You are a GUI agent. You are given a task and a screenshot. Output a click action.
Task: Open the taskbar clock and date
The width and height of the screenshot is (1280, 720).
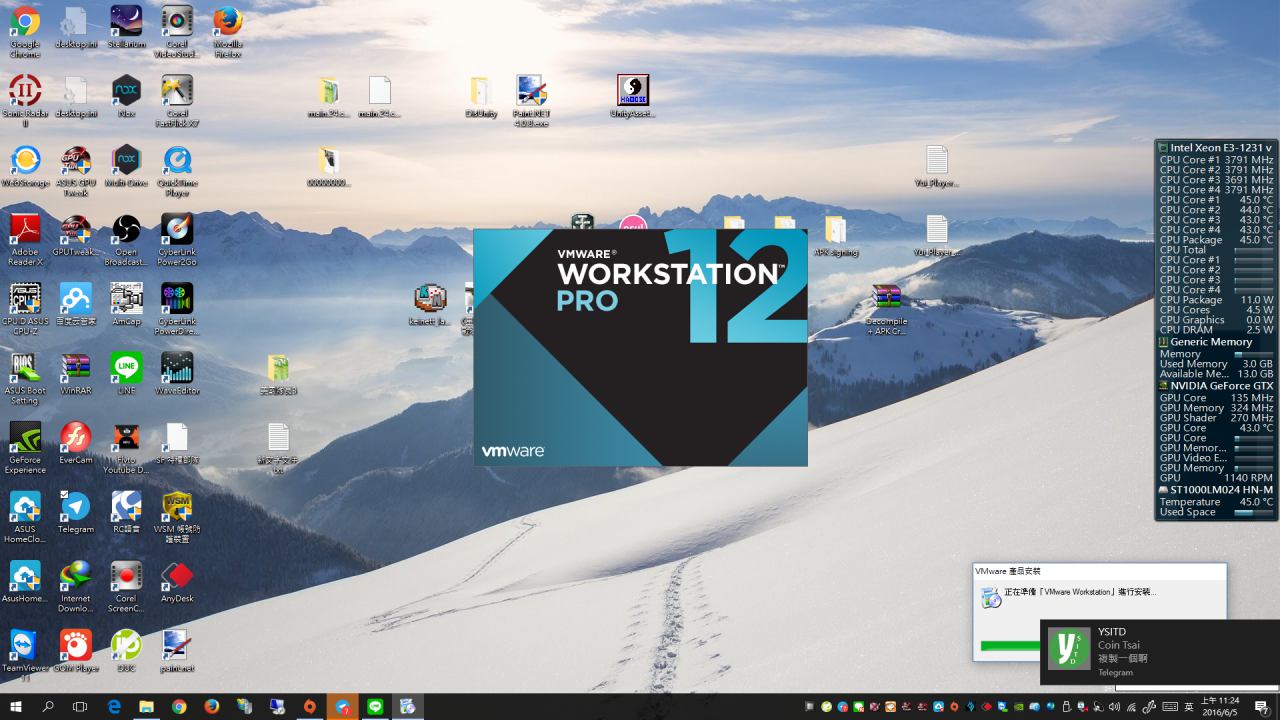click(x=1220, y=707)
